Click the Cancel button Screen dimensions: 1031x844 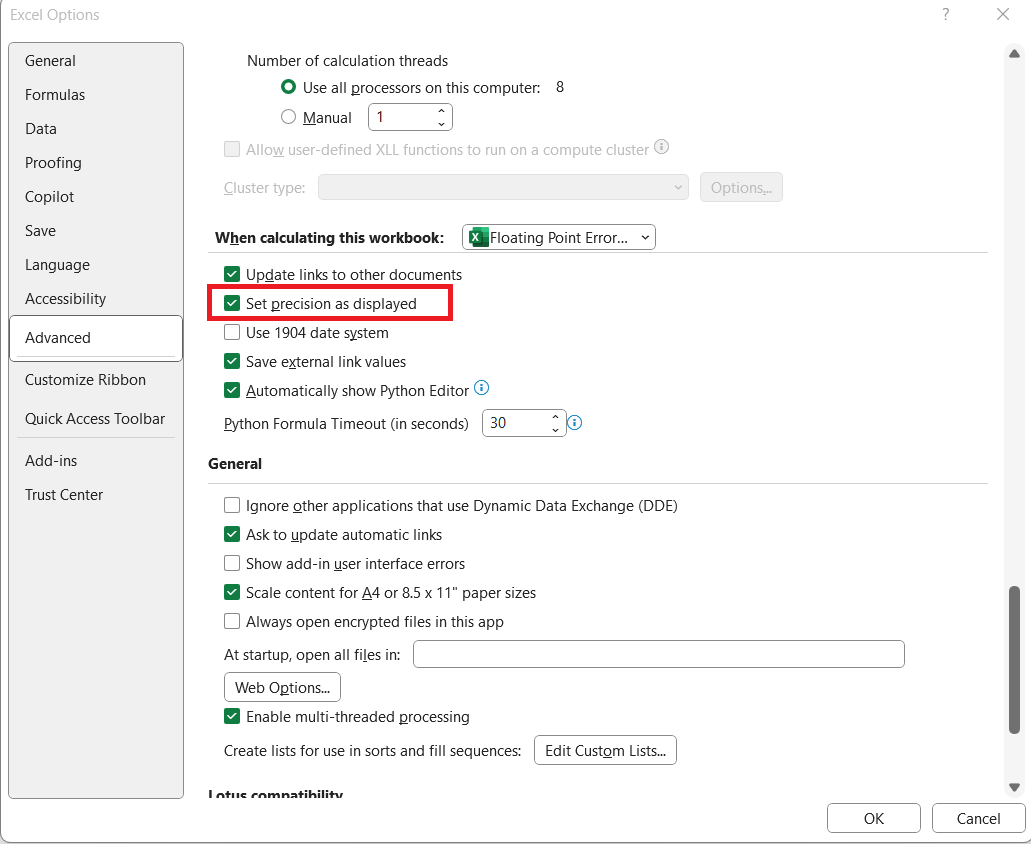(x=978, y=818)
